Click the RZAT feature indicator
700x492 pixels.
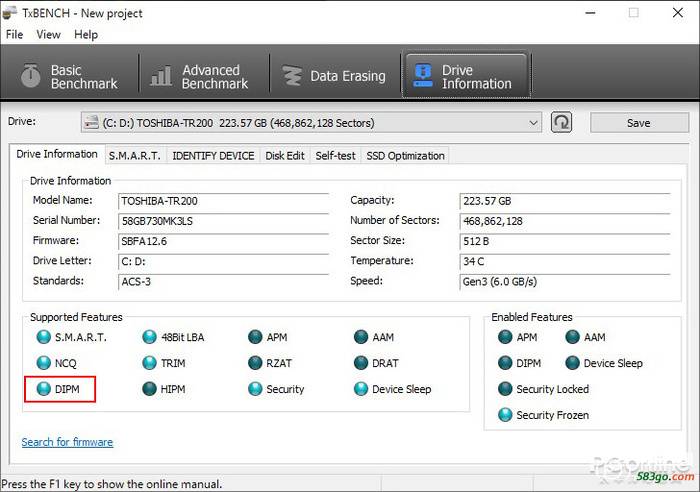tap(255, 363)
